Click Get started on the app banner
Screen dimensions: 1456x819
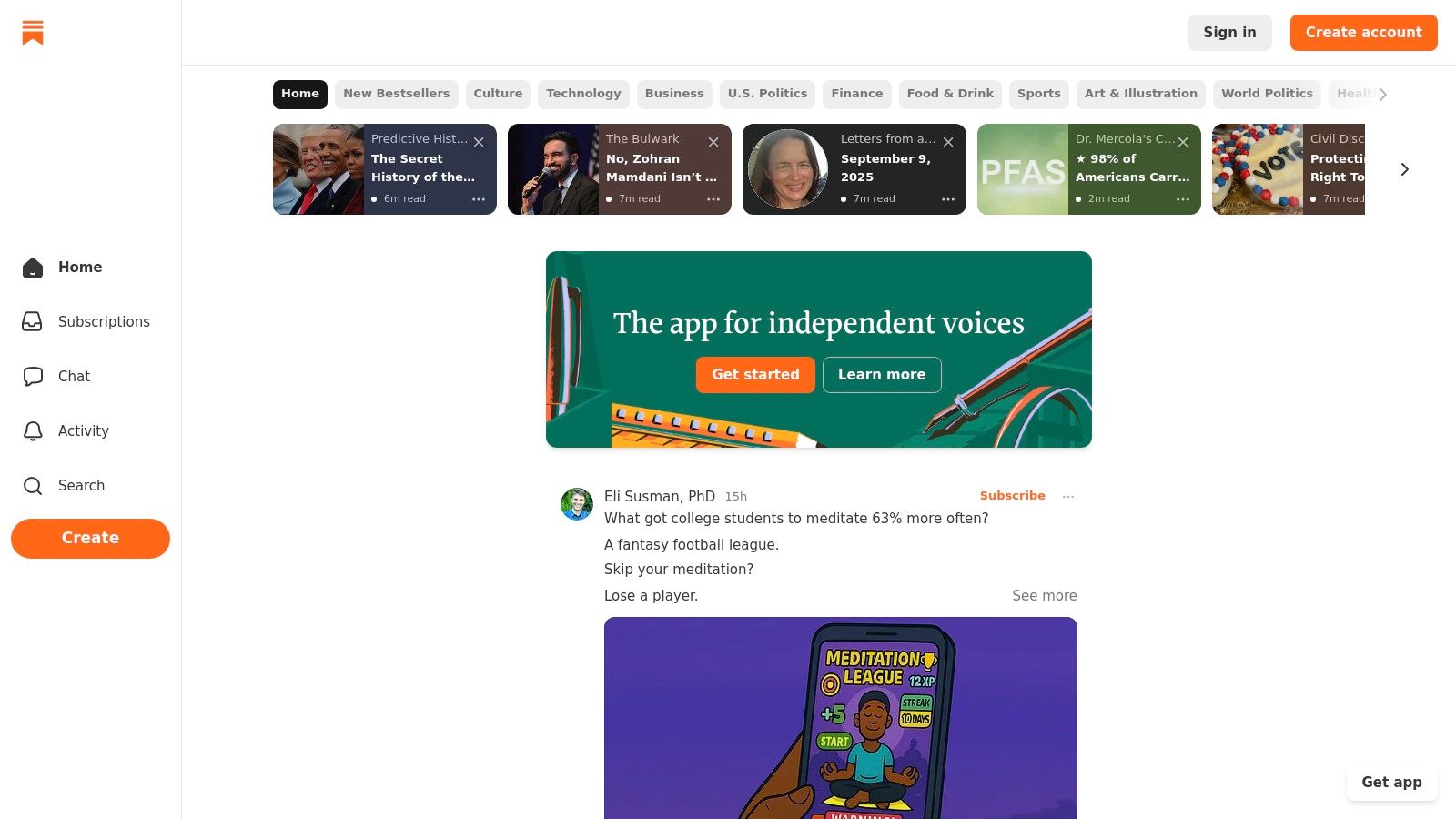pyautogui.click(x=755, y=375)
